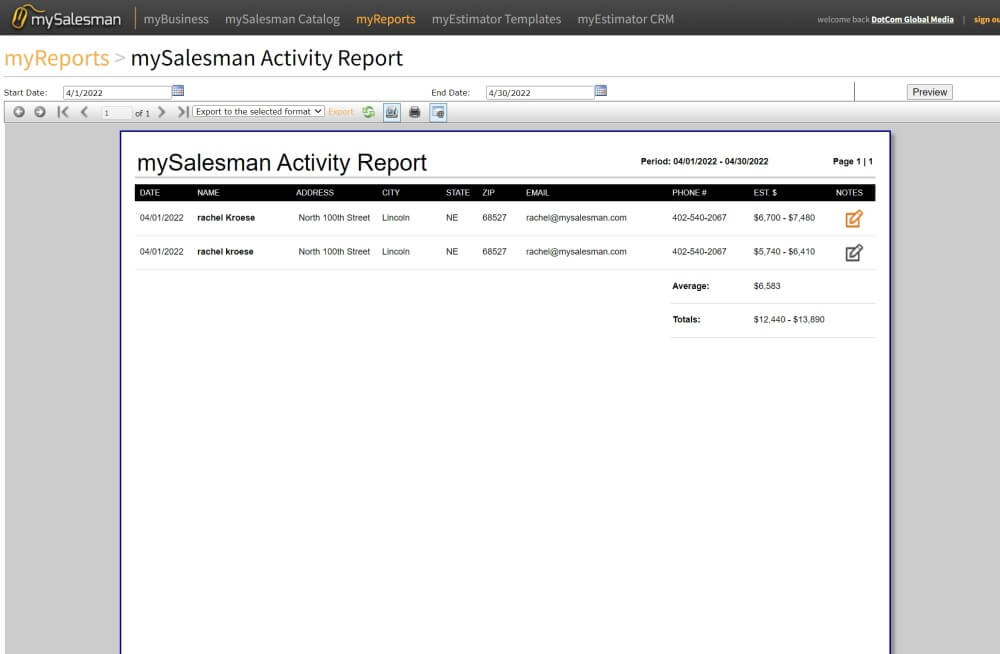Click the Export link
Viewport: 1000px width, 654px height.
341,112
